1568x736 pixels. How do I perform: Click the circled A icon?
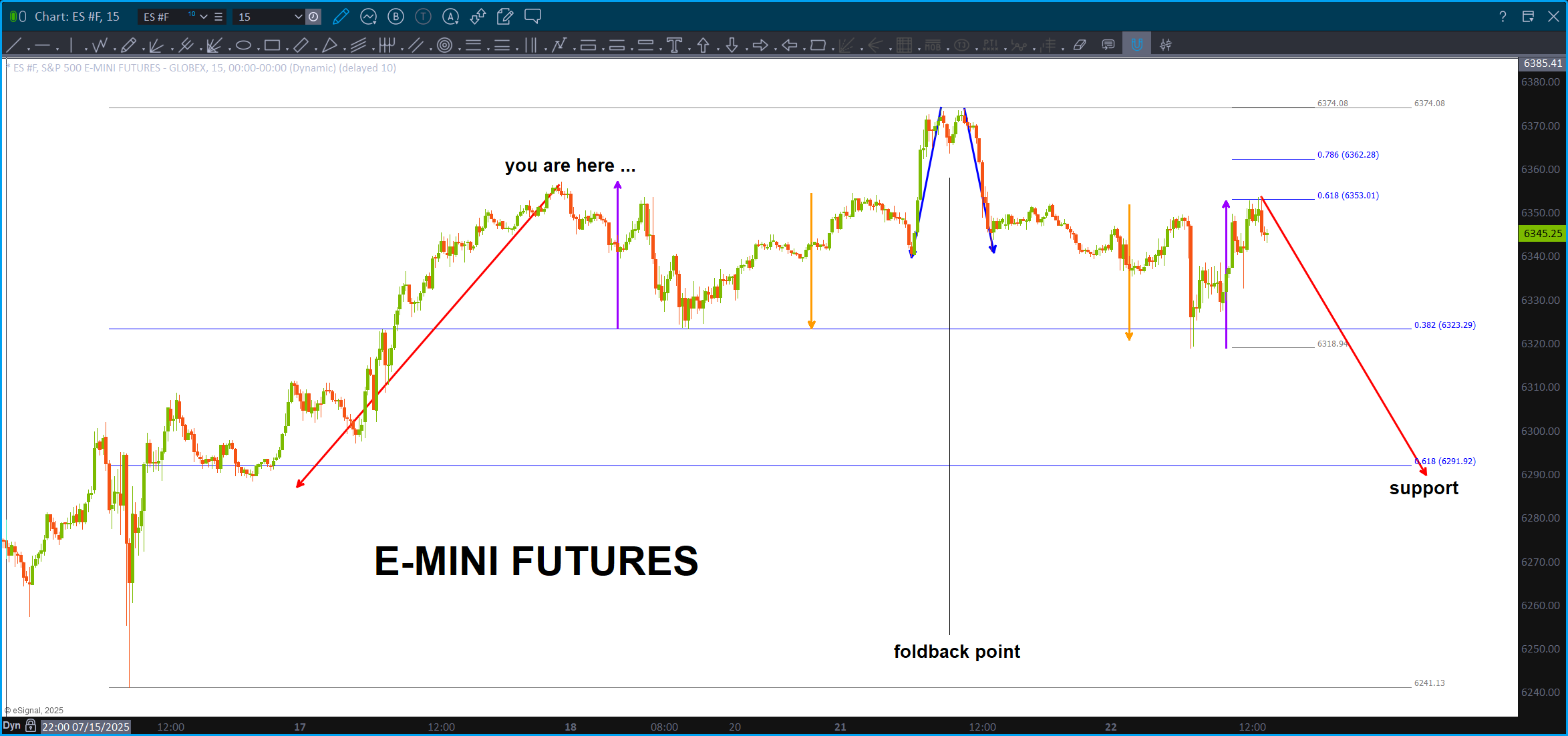point(451,17)
